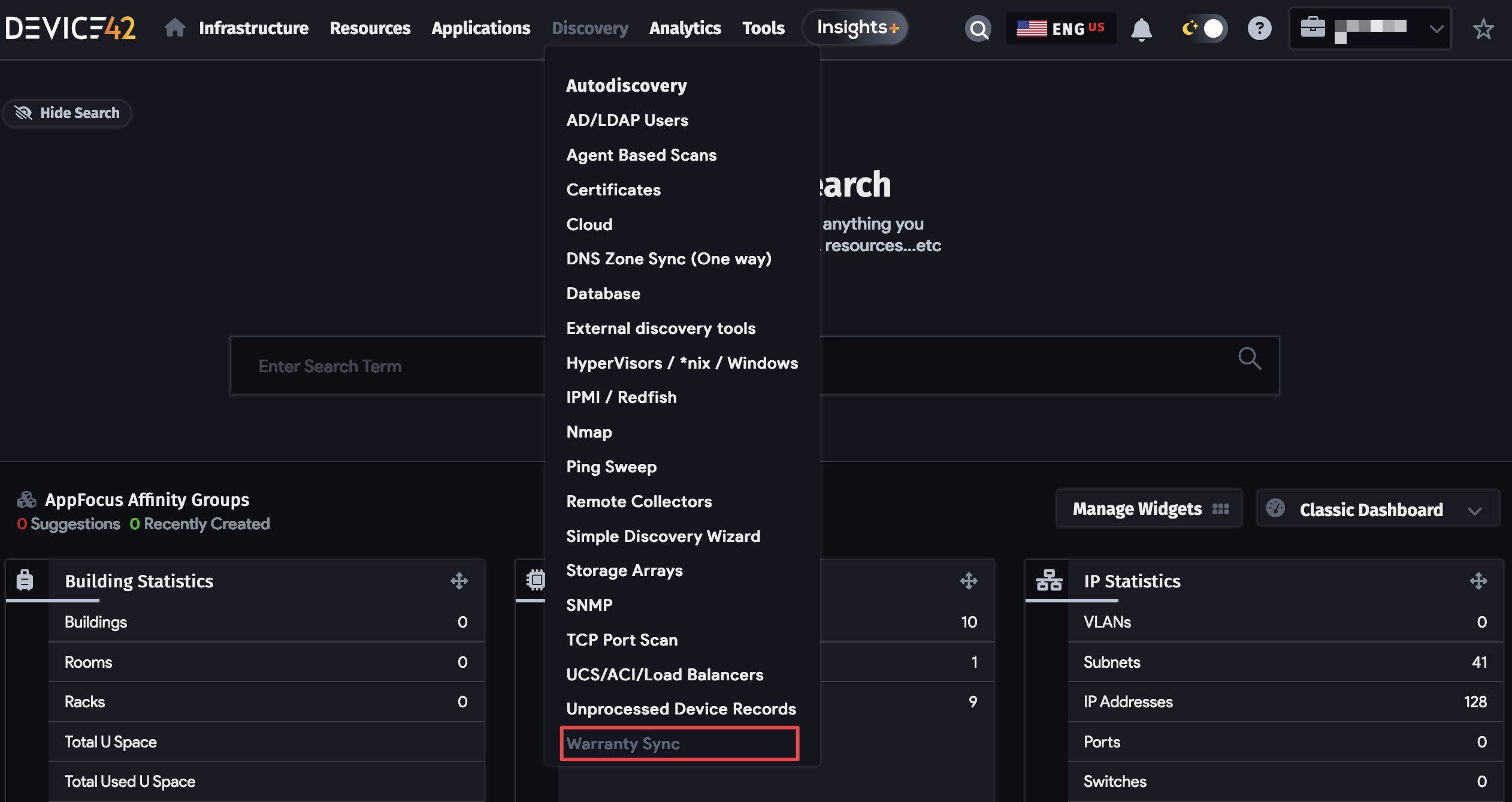
Task: Click the 0 Suggestions link
Action: click(68, 523)
